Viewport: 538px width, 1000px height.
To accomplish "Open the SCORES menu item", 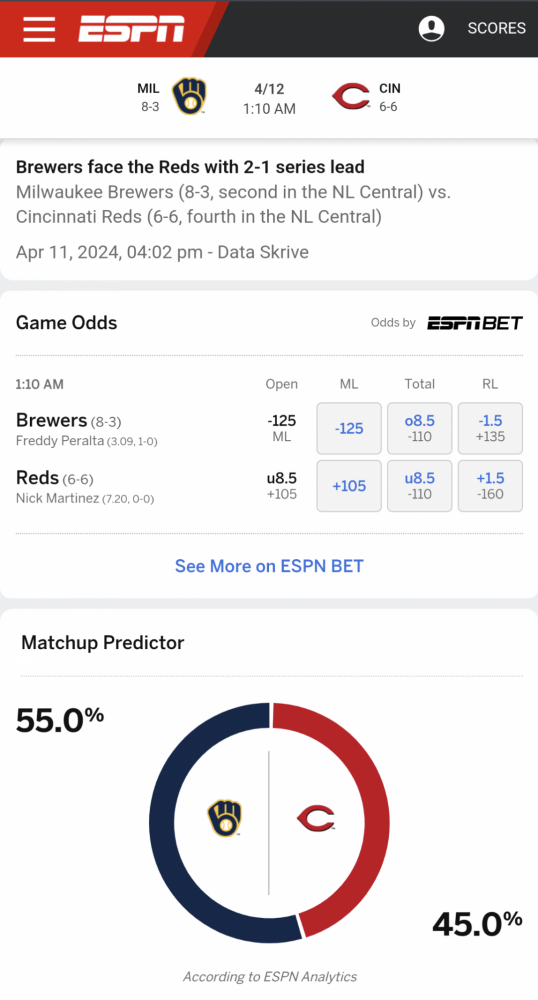I will [497, 28].
